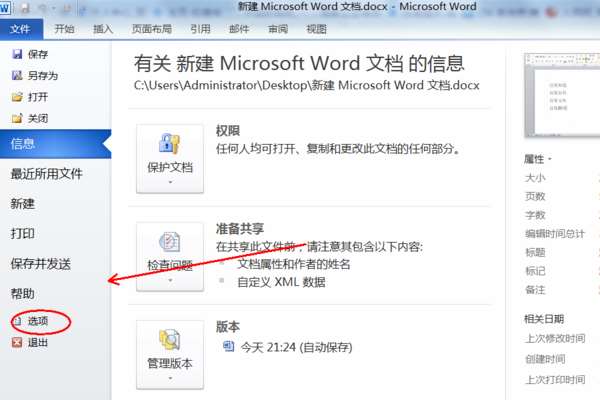Image resolution: width=600 pixels, height=400 pixels.
Task: Expand the 管理版本 dropdown arrow
Action: pyautogui.click(x=170, y=379)
